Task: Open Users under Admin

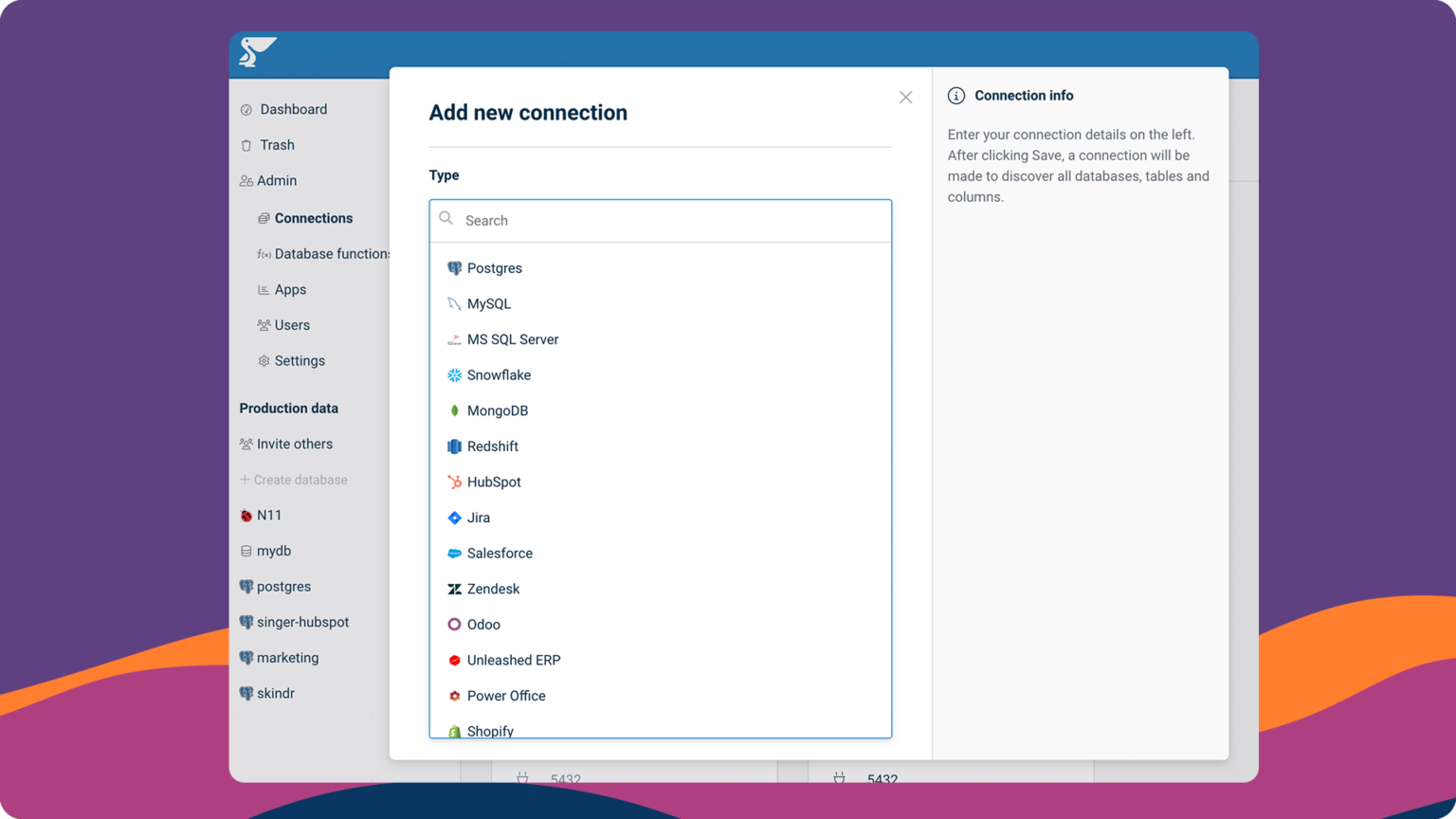Action: (292, 325)
